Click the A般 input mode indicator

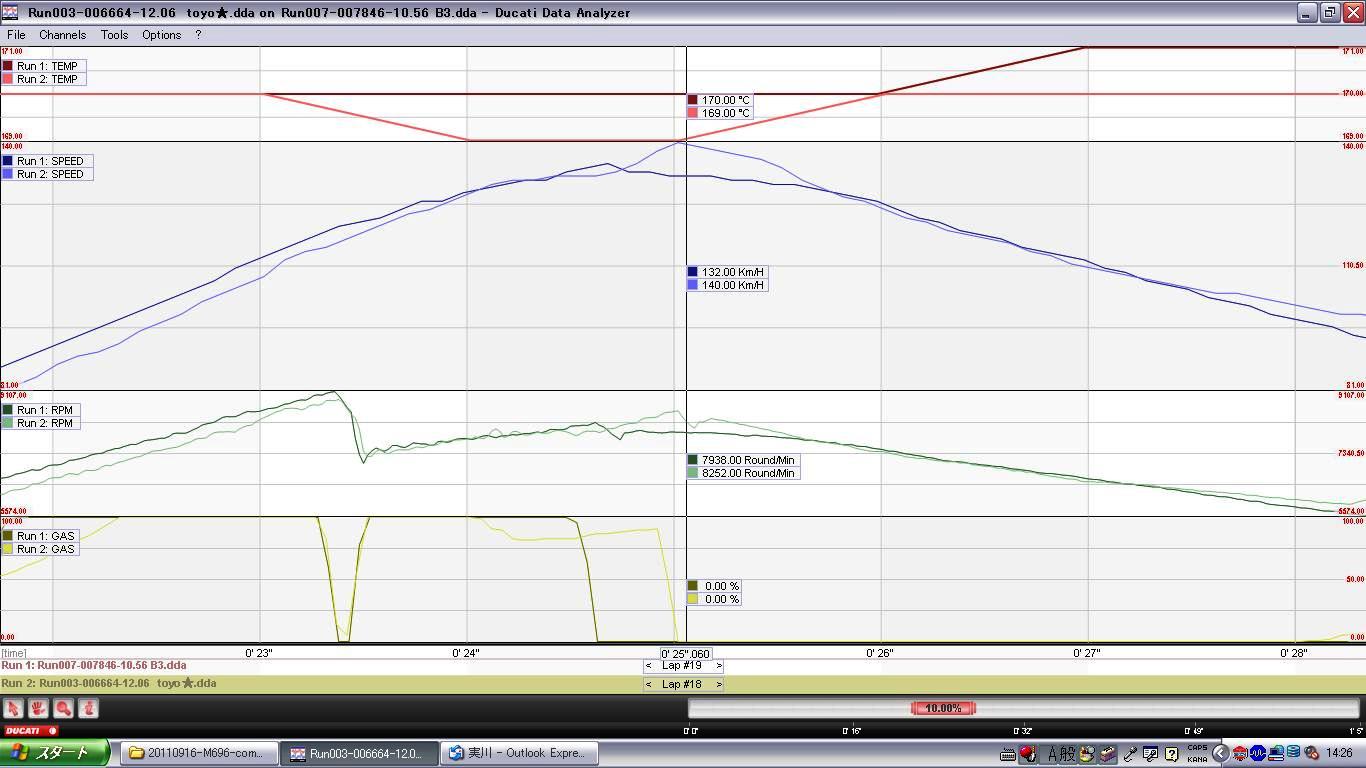(1061, 754)
